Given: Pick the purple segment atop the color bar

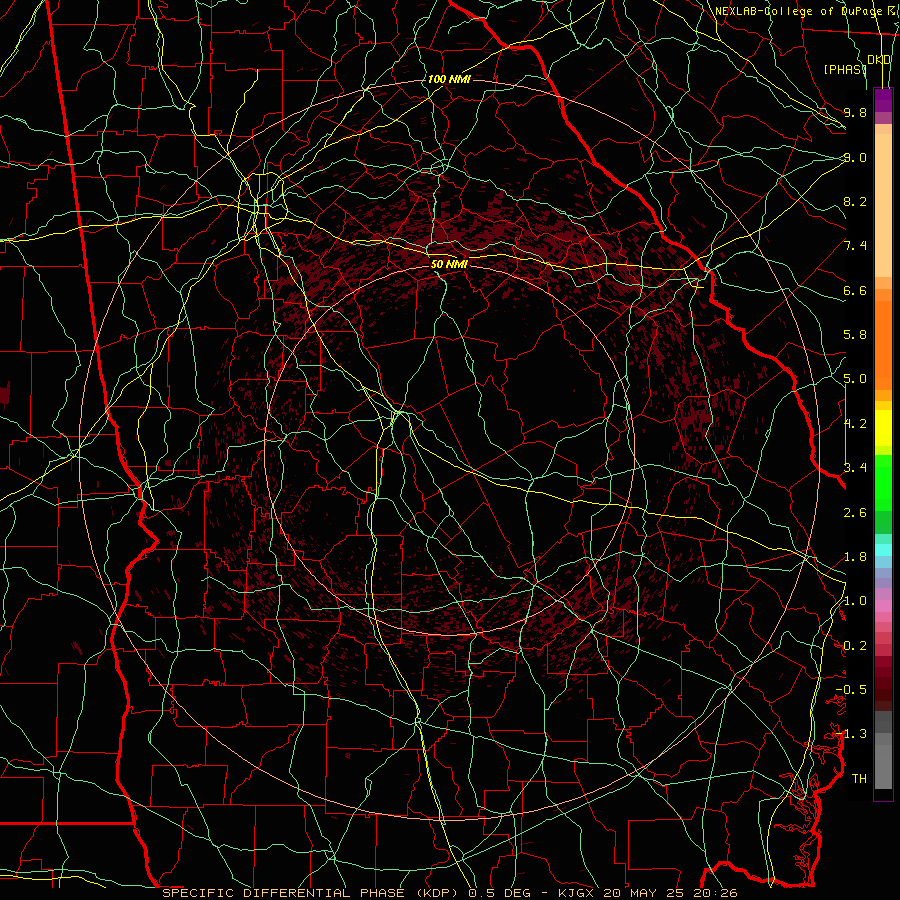Looking at the screenshot, I should [883, 100].
